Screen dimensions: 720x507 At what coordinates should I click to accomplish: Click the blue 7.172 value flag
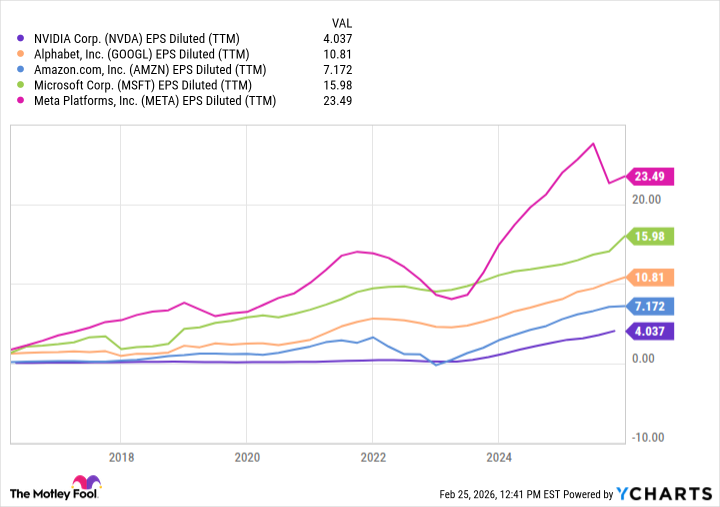click(x=652, y=306)
